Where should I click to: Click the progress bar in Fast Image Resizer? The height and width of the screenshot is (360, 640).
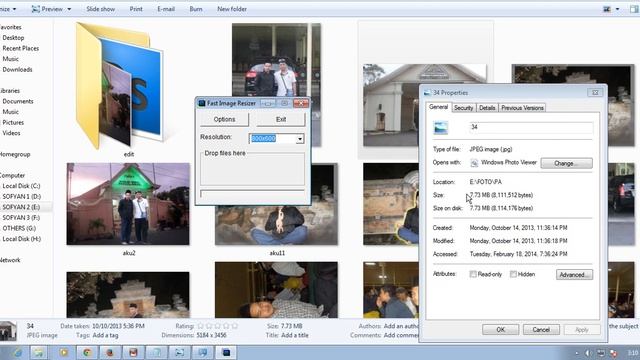tap(252, 194)
